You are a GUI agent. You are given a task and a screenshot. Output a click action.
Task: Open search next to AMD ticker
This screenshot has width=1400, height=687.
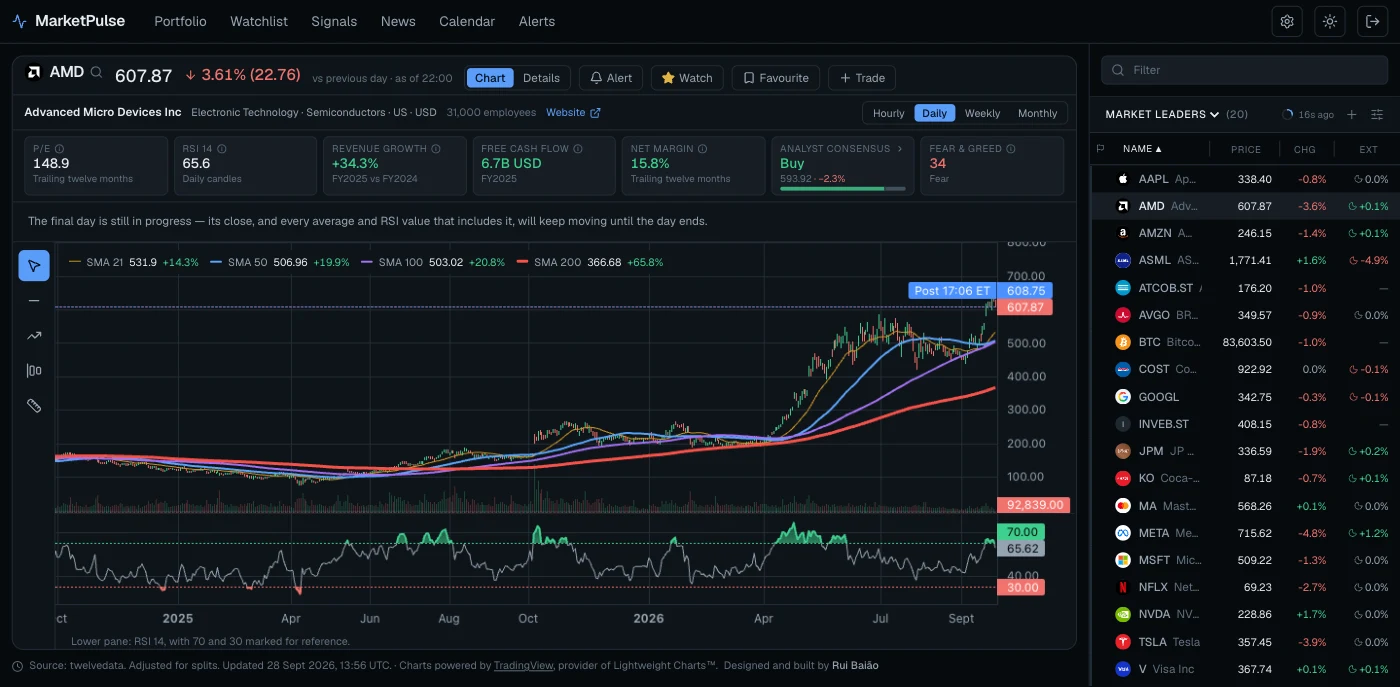pyautogui.click(x=97, y=72)
